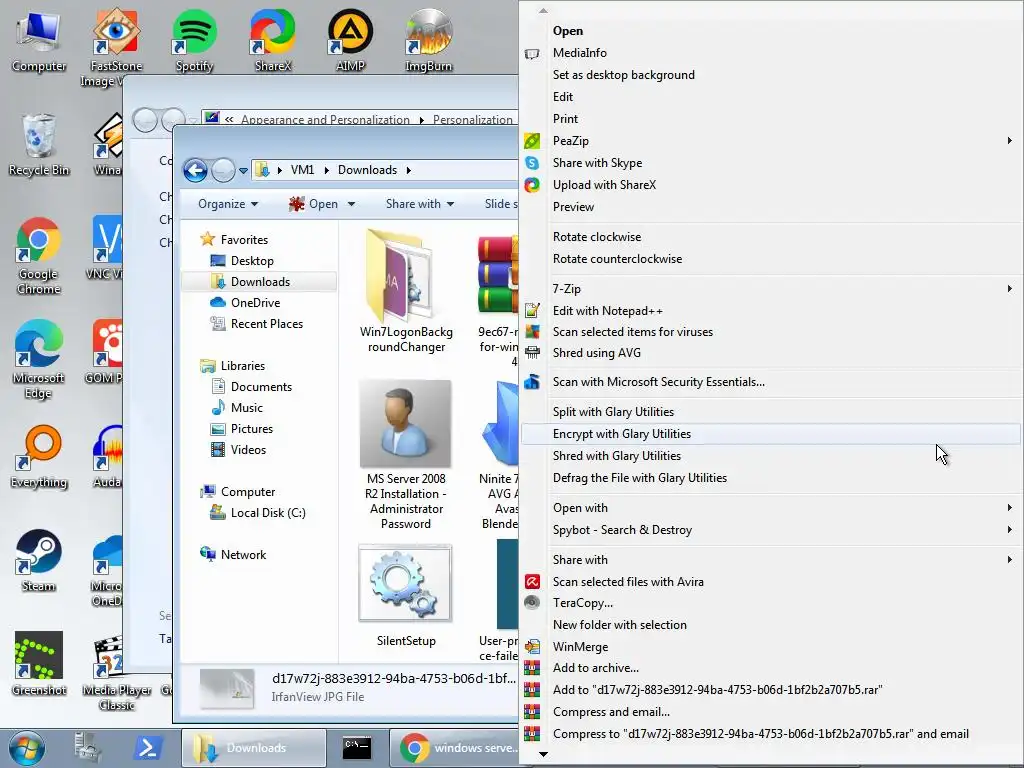
Task: Switch to the Command Prompt taskbar window
Action: (x=357, y=748)
